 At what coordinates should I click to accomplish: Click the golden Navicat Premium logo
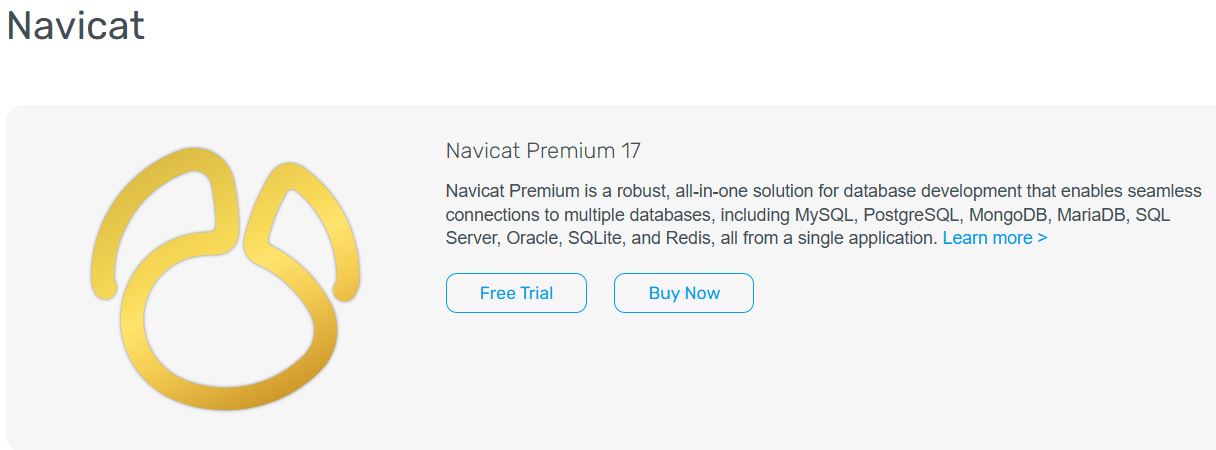(225, 279)
